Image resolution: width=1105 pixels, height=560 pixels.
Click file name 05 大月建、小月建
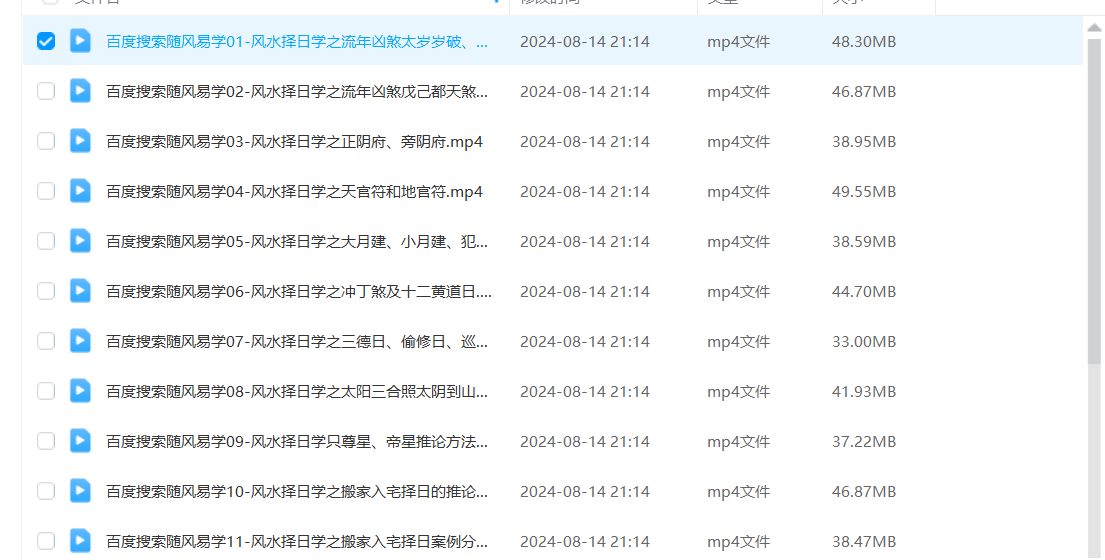click(x=297, y=241)
